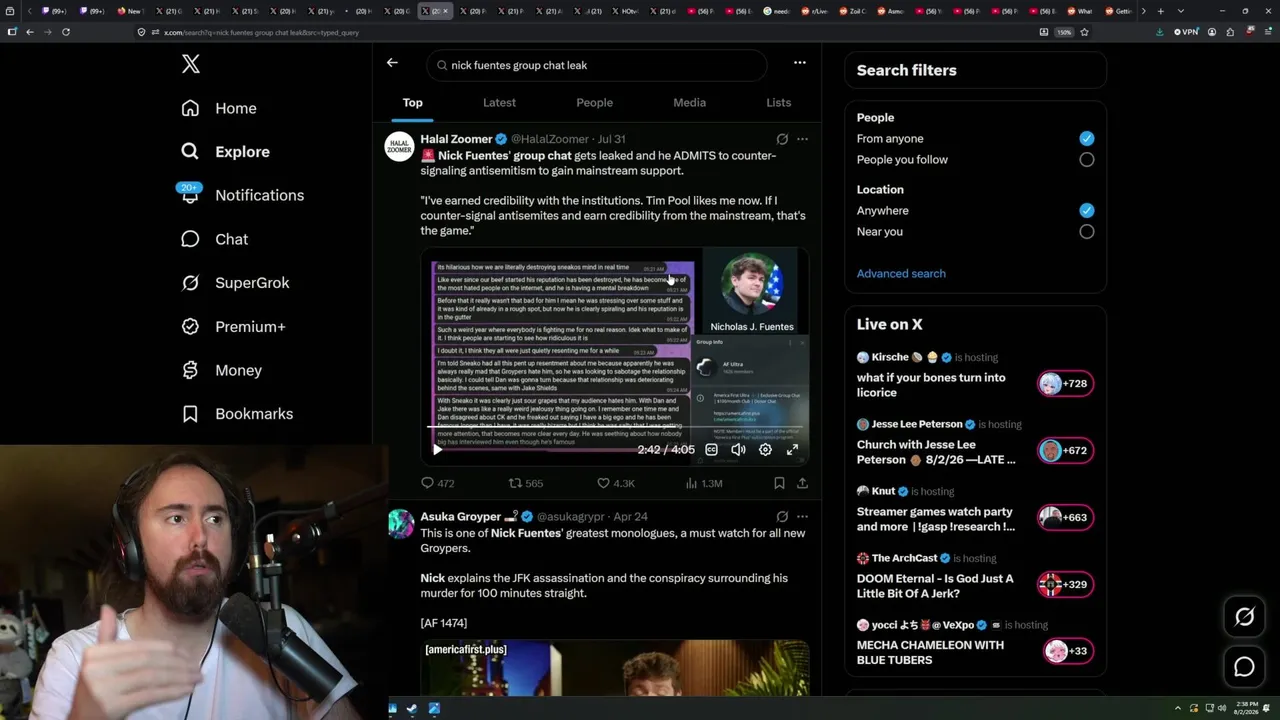Open Asuka Groyper profile avatar
The image size is (1280, 720).
point(400,524)
